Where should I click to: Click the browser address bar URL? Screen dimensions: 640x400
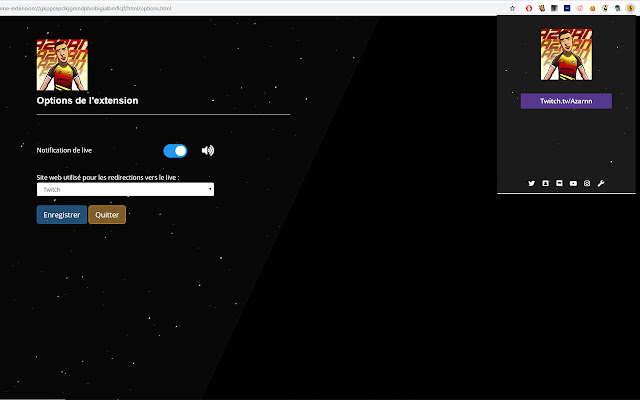(x=86, y=8)
